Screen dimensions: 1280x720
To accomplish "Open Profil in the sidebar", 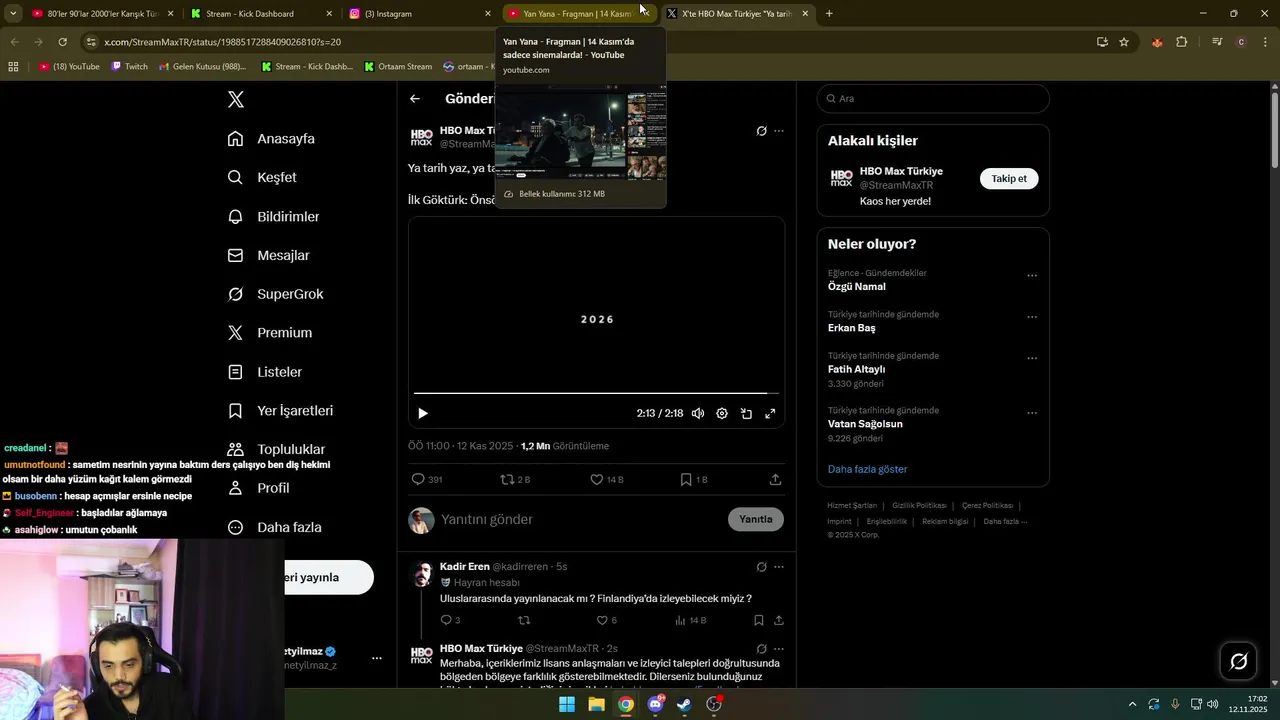I will coord(258,488).
